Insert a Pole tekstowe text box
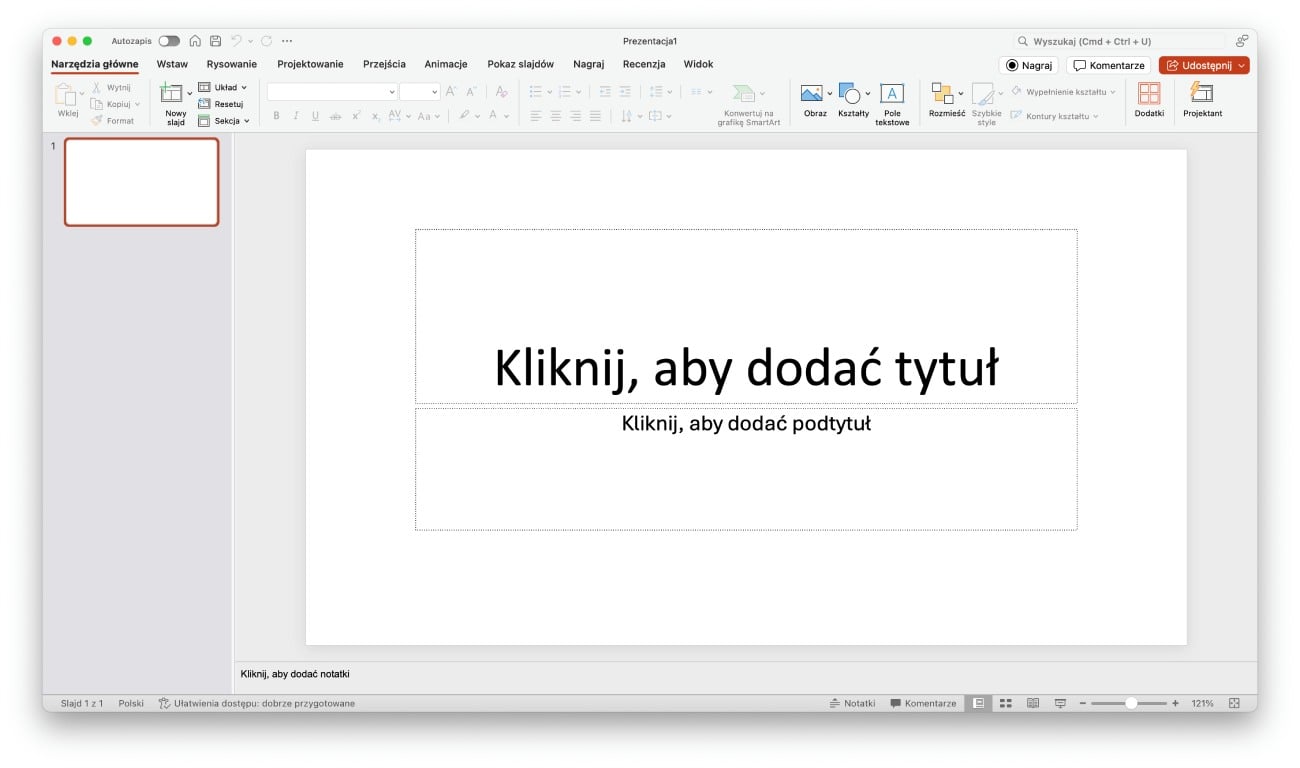 click(892, 105)
